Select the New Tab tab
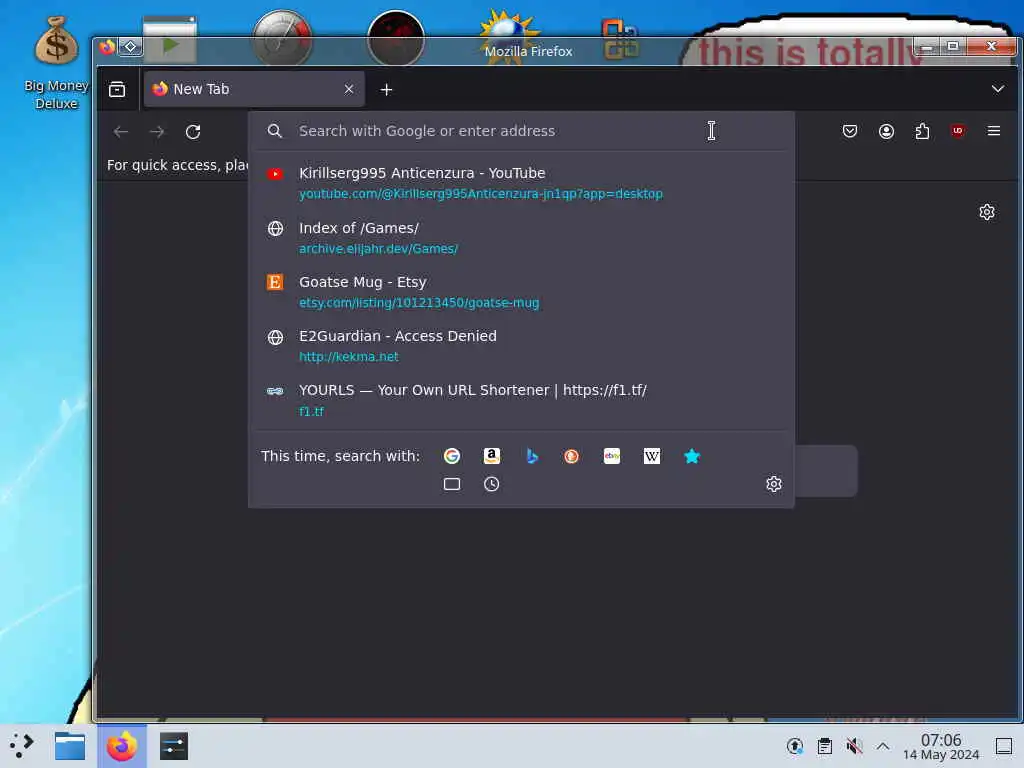This screenshot has height=768, width=1024. [253, 89]
